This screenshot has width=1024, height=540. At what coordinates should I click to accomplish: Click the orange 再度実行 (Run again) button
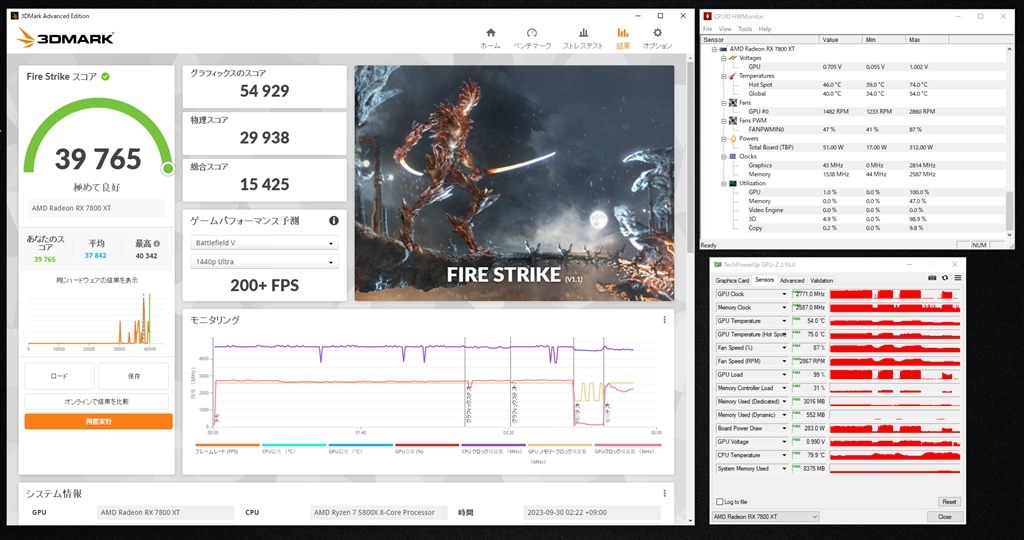99,422
